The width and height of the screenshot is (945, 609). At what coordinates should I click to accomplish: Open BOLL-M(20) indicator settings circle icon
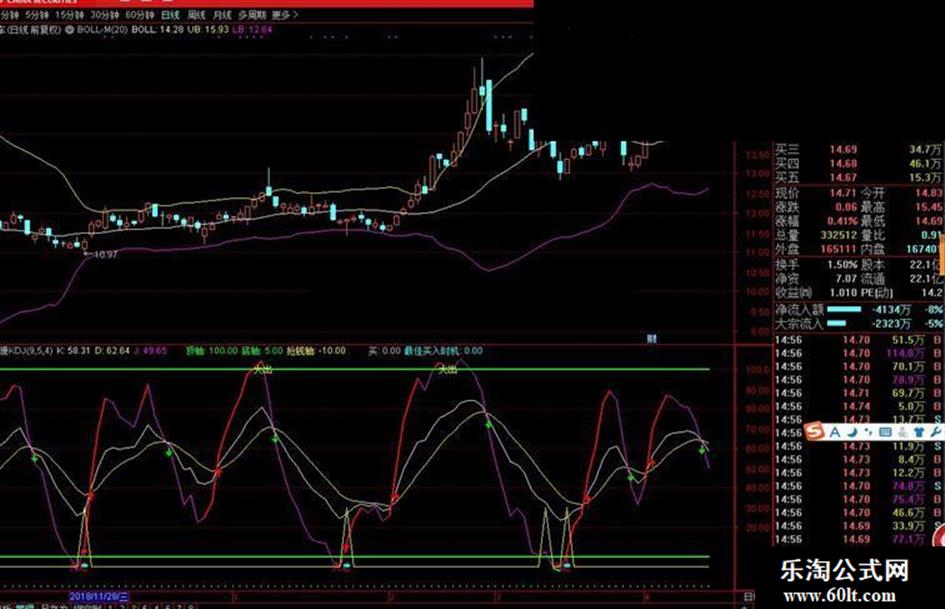(70, 29)
